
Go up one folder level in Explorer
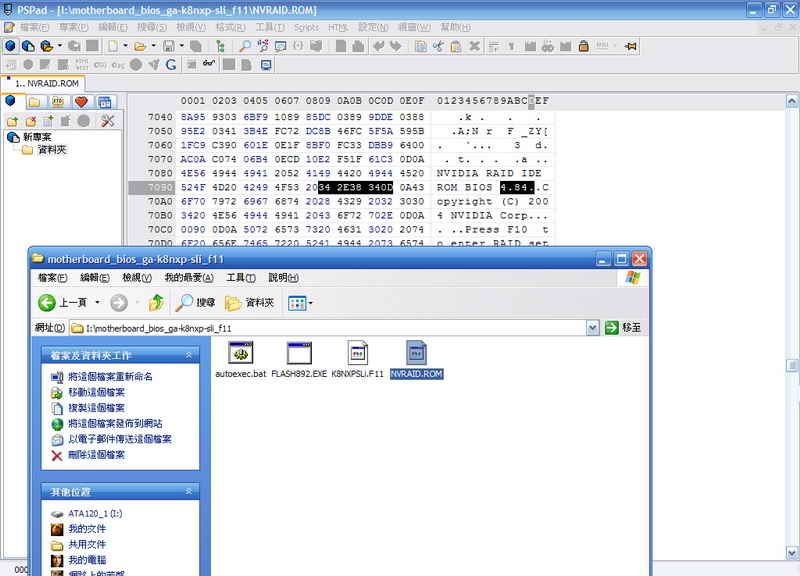coord(156,303)
